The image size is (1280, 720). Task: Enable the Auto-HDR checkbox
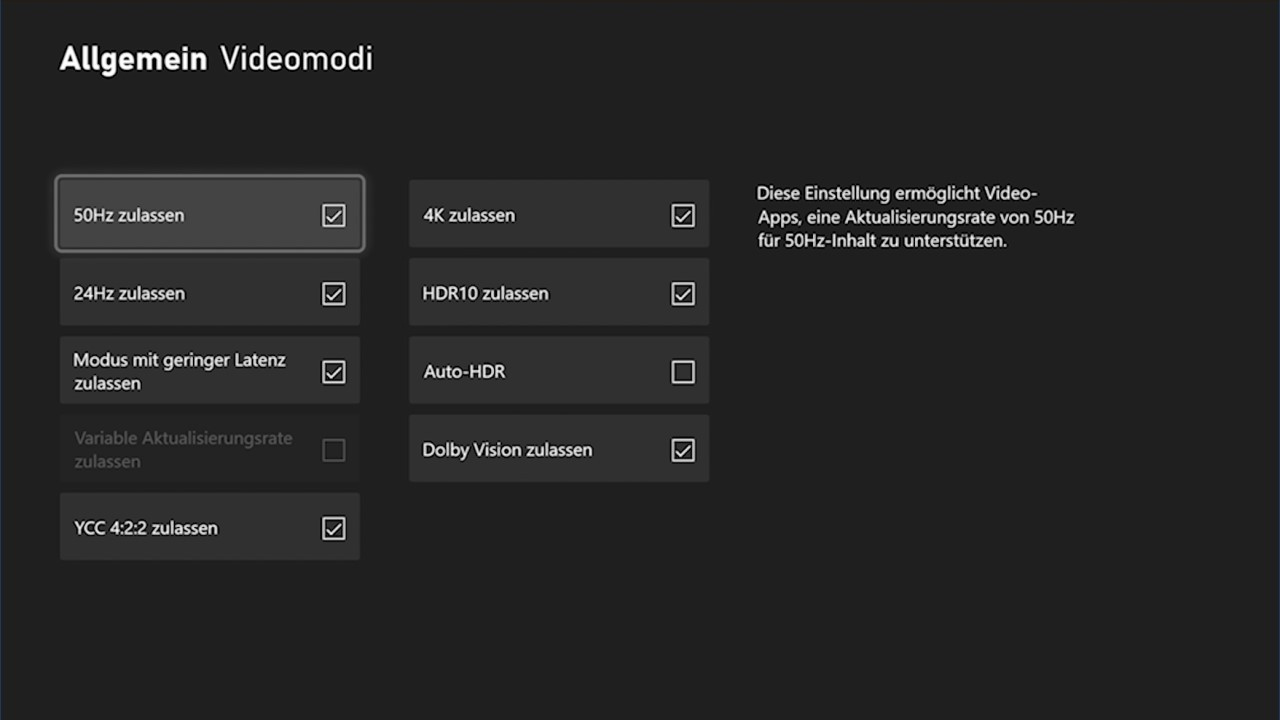683,372
